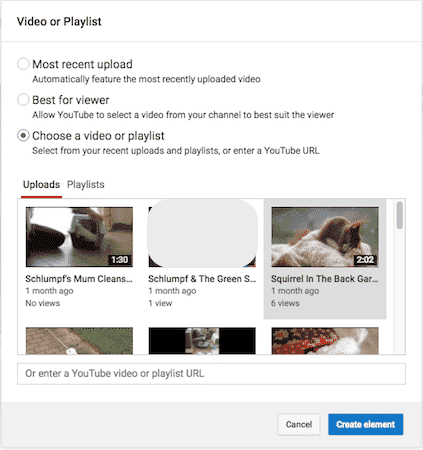The width and height of the screenshot is (423, 450).
Task: Click the YouTube video or playlist URL field
Action: (x=211, y=374)
